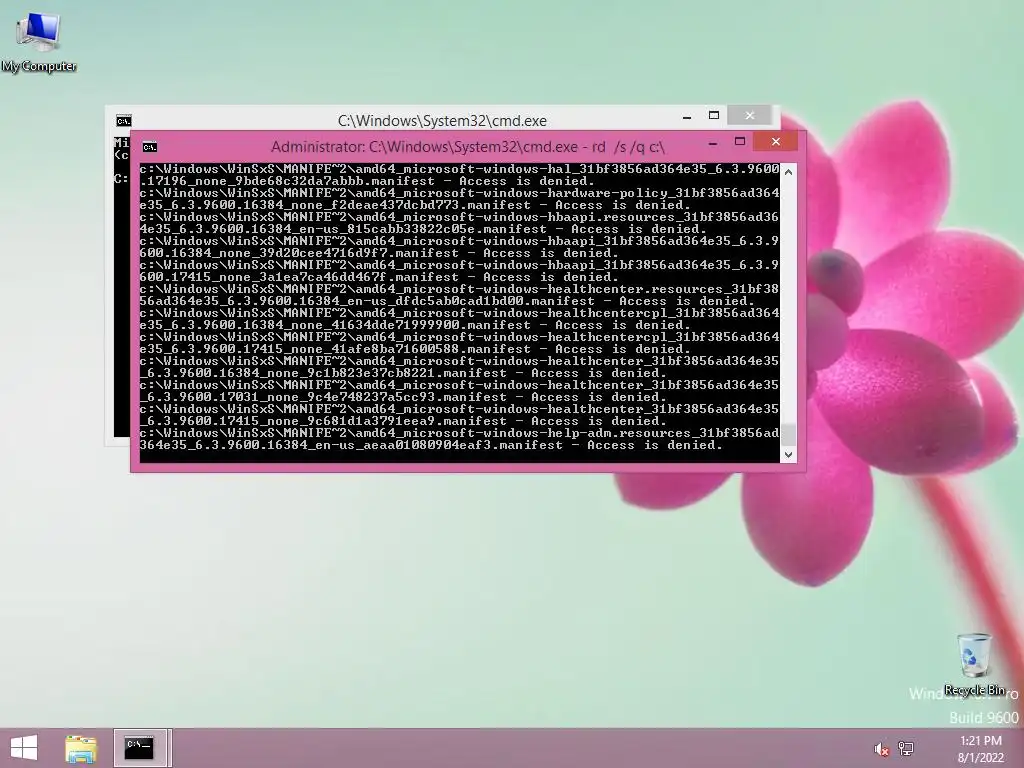Select the Recycle Bin desktop icon

coord(974,664)
